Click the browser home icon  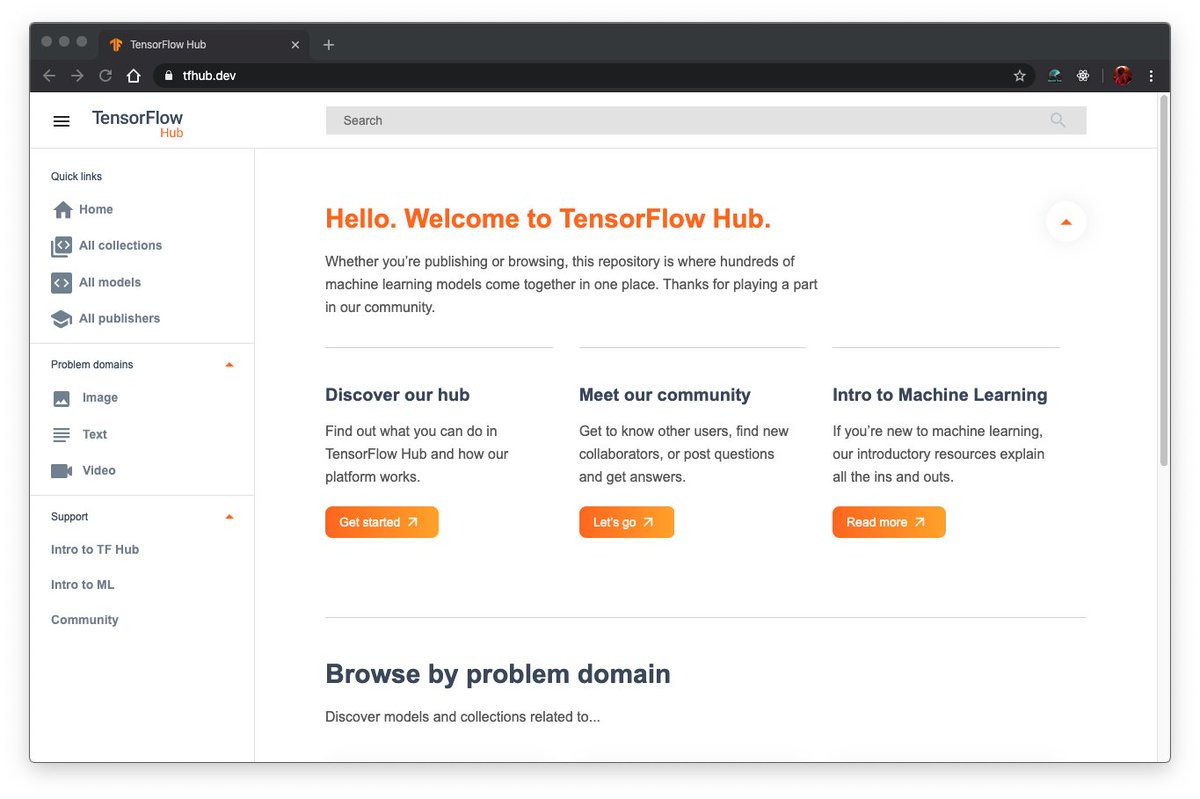(x=133, y=76)
